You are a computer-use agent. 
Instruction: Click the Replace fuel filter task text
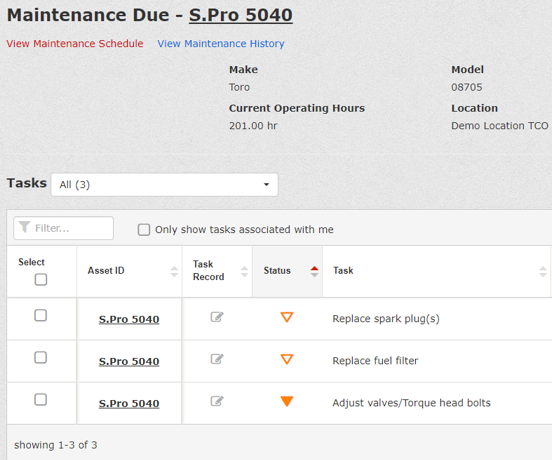(x=375, y=361)
